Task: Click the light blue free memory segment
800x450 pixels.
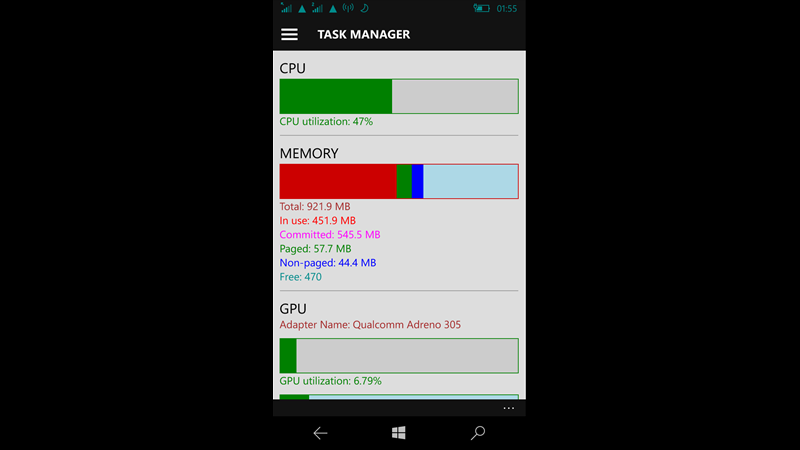Action: click(470, 181)
